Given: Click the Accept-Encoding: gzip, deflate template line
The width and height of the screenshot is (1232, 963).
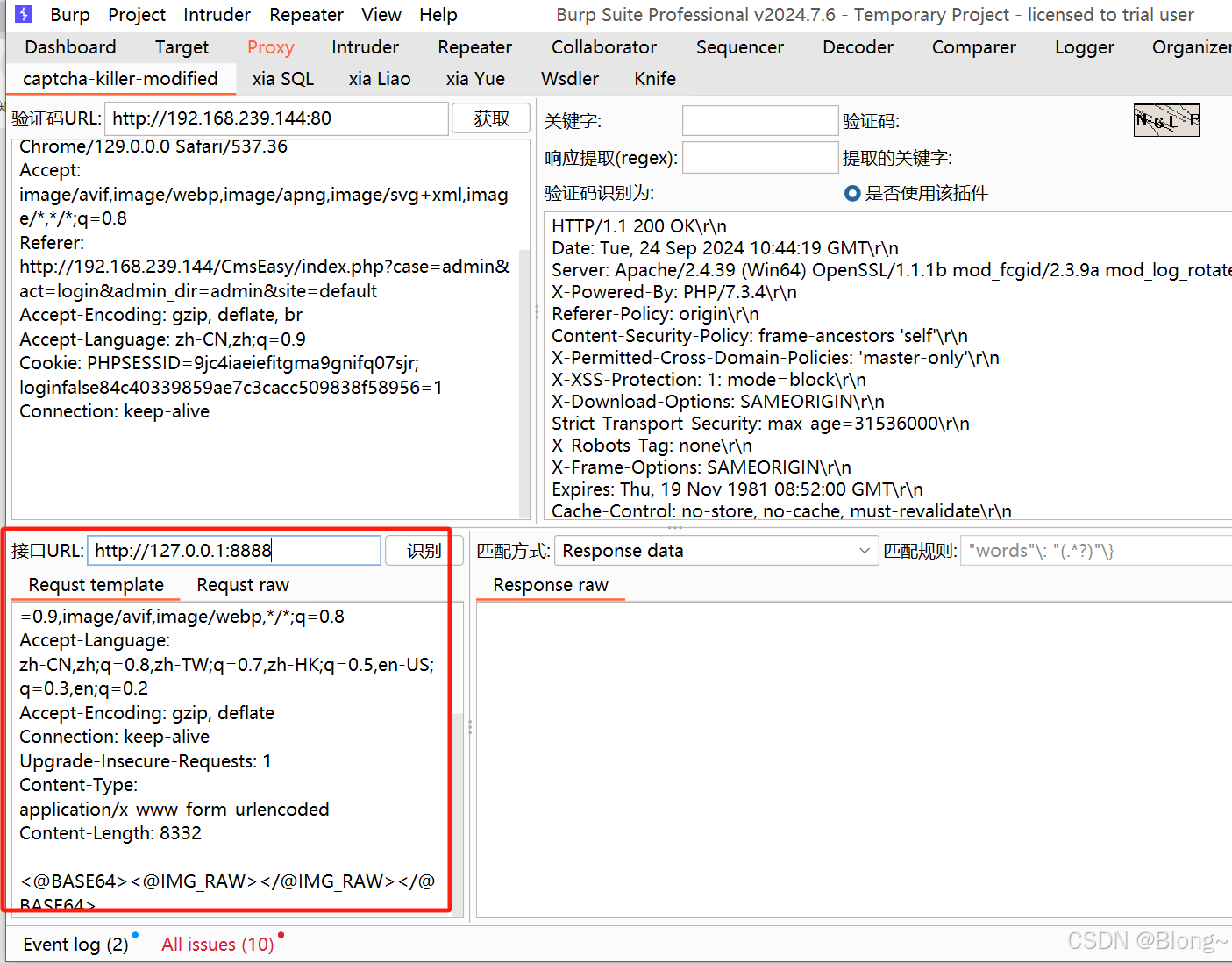Looking at the screenshot, I should point(147,713).
